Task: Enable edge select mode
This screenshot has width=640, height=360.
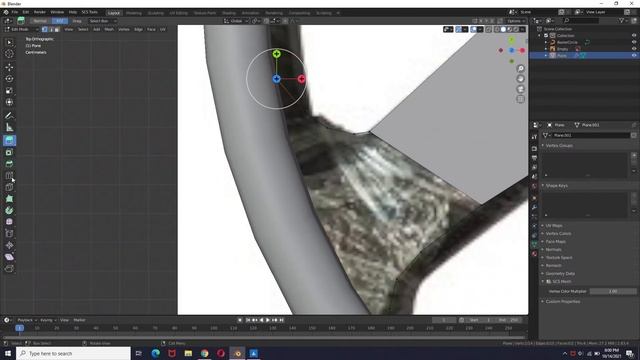Action: (x=51, y=29)
